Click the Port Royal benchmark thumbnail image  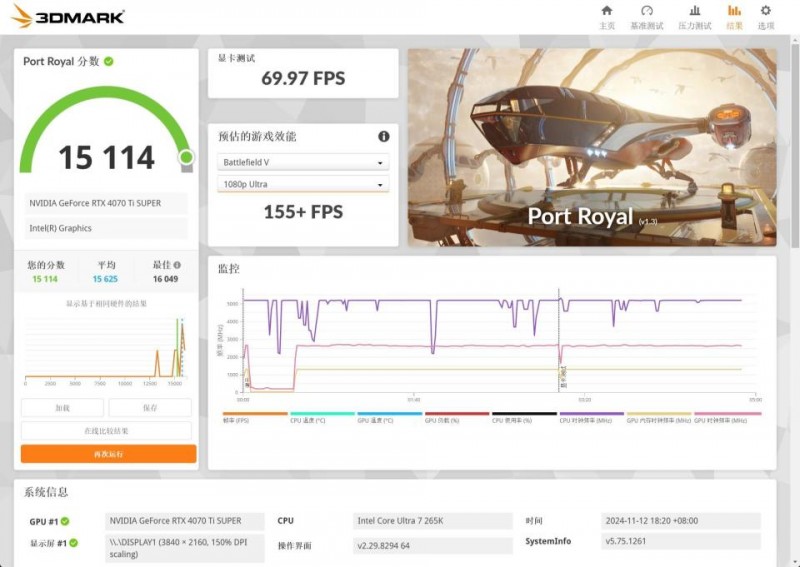pyautogui.click(x=592, y=147)
